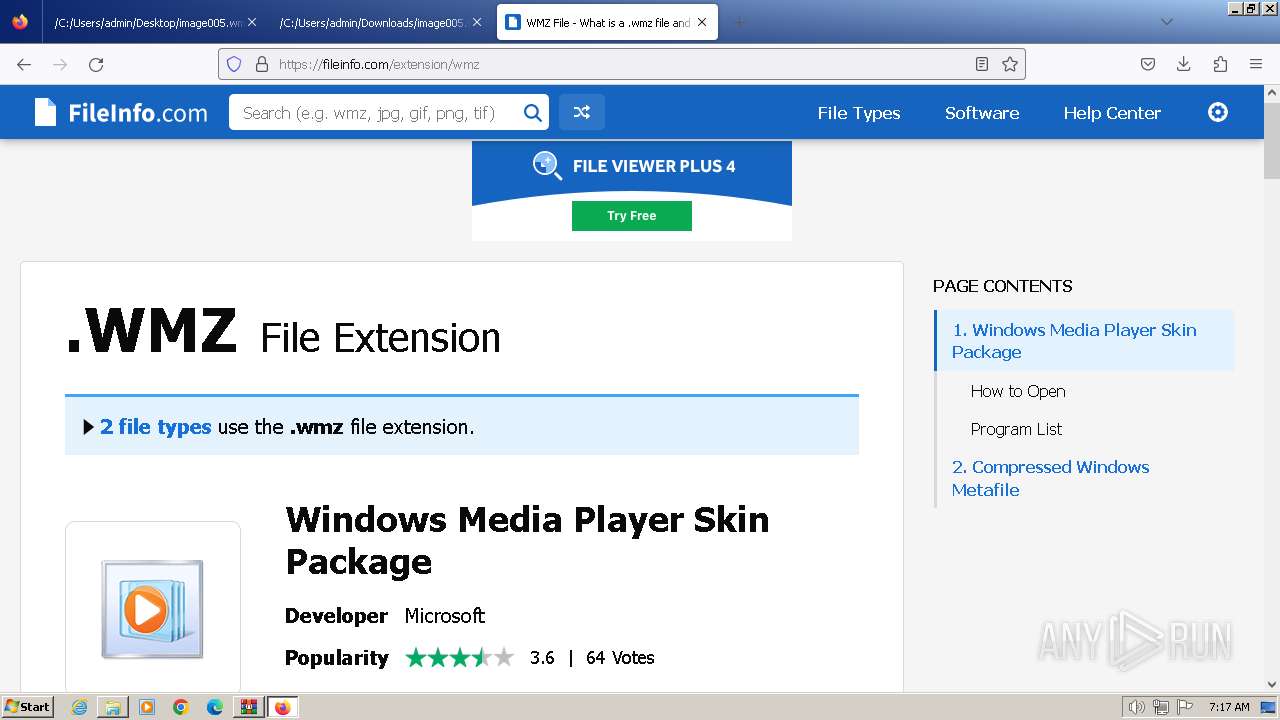
Task: Click the random shuffle file type button
Action: [x=582, y=113]
